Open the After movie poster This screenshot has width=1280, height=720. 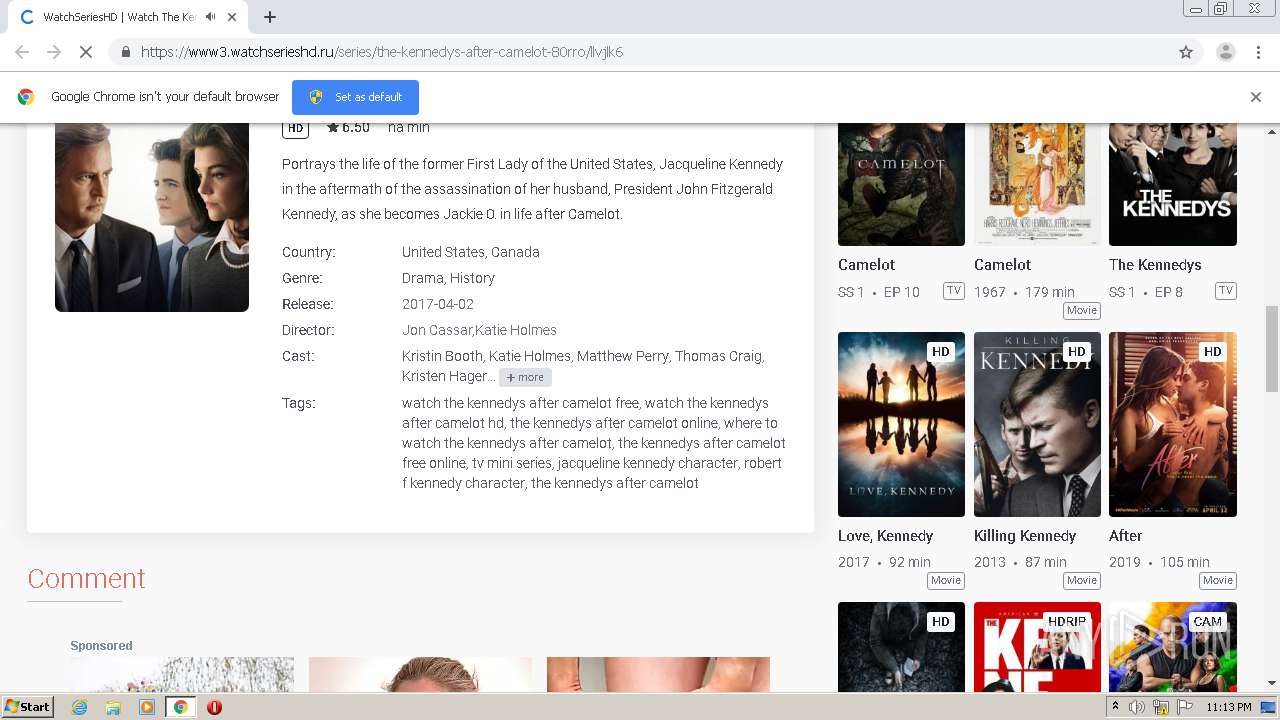[x=1173, y=424]
